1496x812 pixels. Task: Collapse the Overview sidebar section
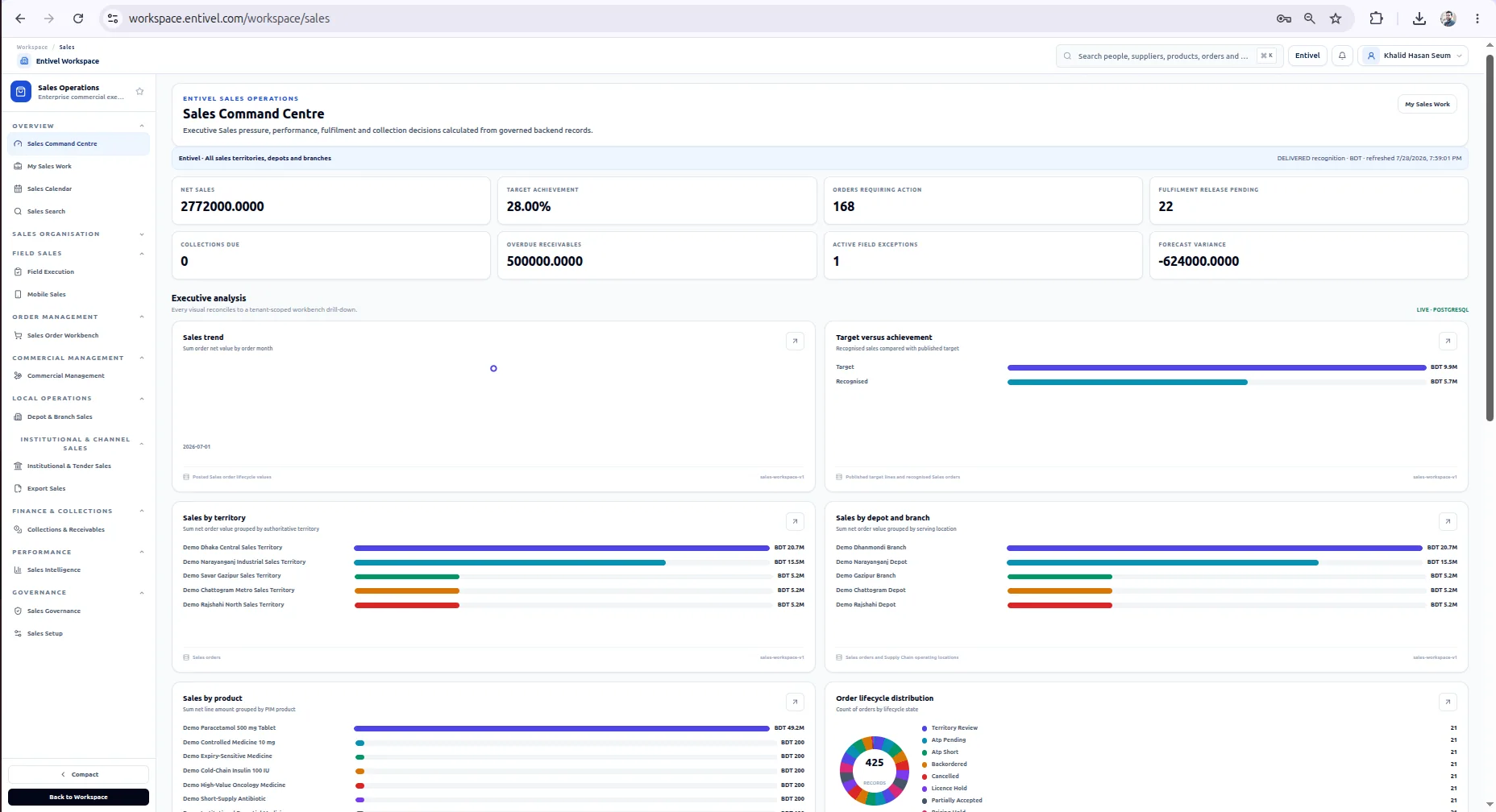point(142,126)
